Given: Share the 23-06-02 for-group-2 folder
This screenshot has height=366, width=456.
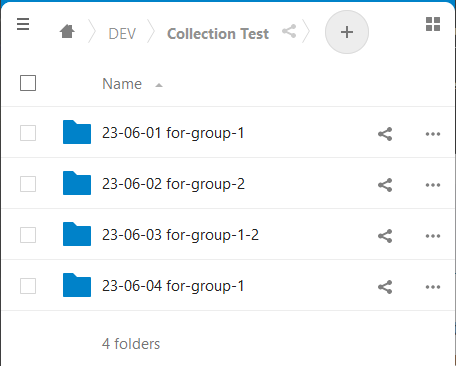Looking at the screenshot, I should tap(385, 185).
